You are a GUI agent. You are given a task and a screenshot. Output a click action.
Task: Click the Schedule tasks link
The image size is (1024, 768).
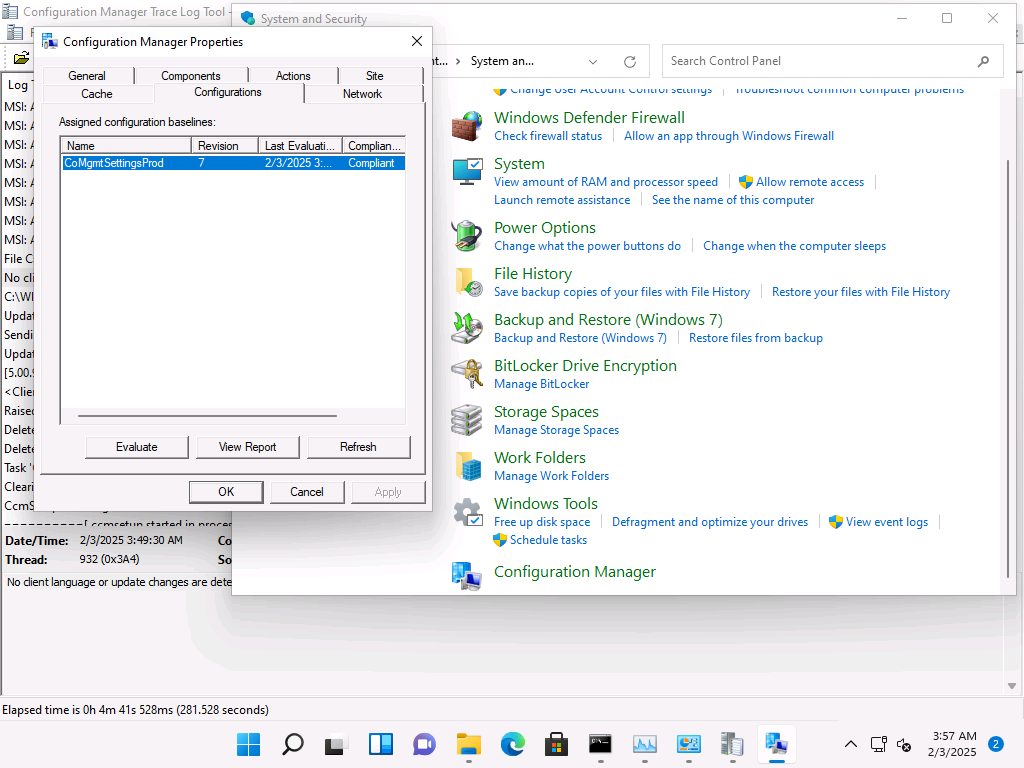point(549,540)
